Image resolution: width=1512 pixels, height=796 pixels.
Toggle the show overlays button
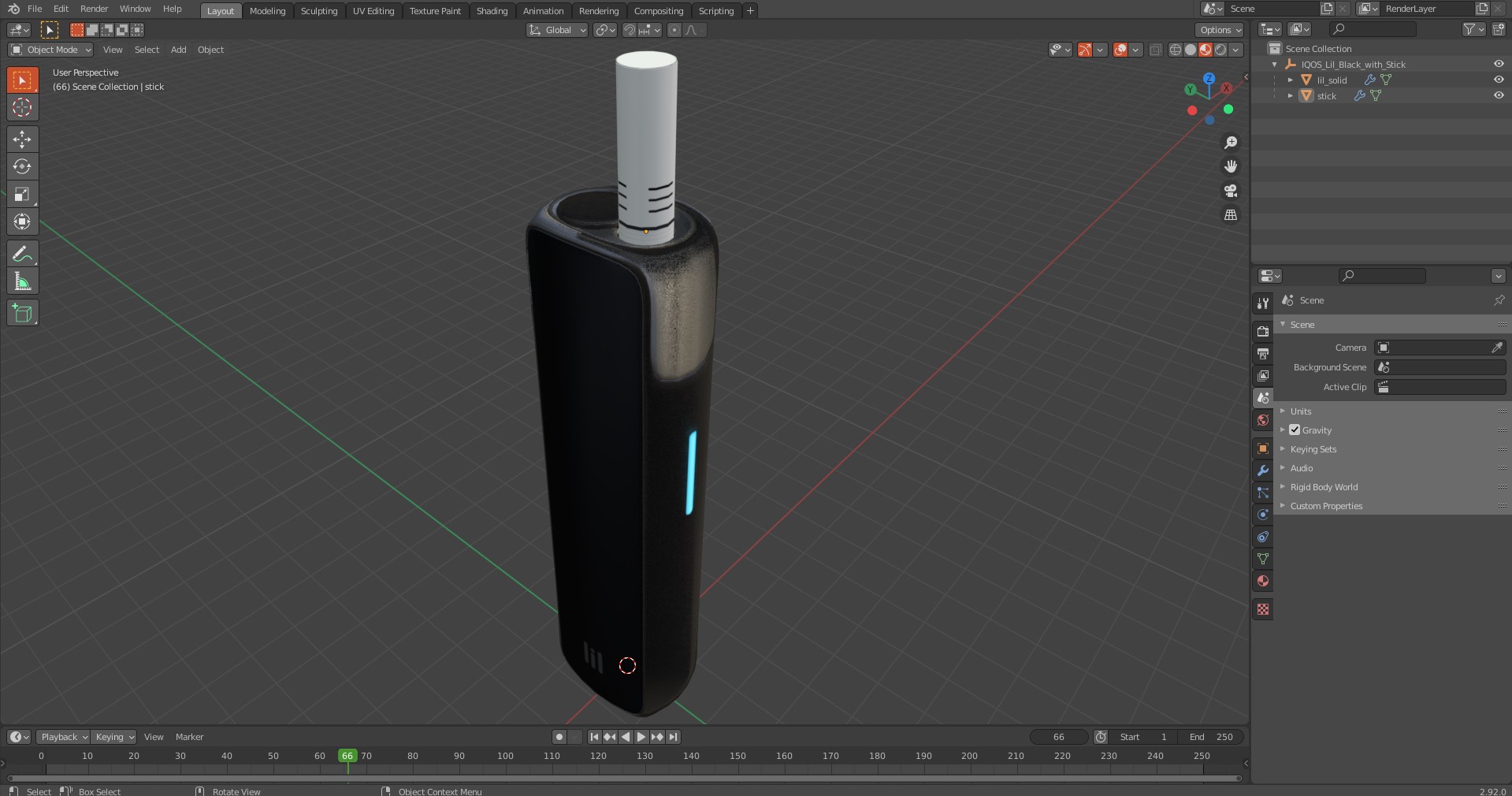[x=1120, y=50]
